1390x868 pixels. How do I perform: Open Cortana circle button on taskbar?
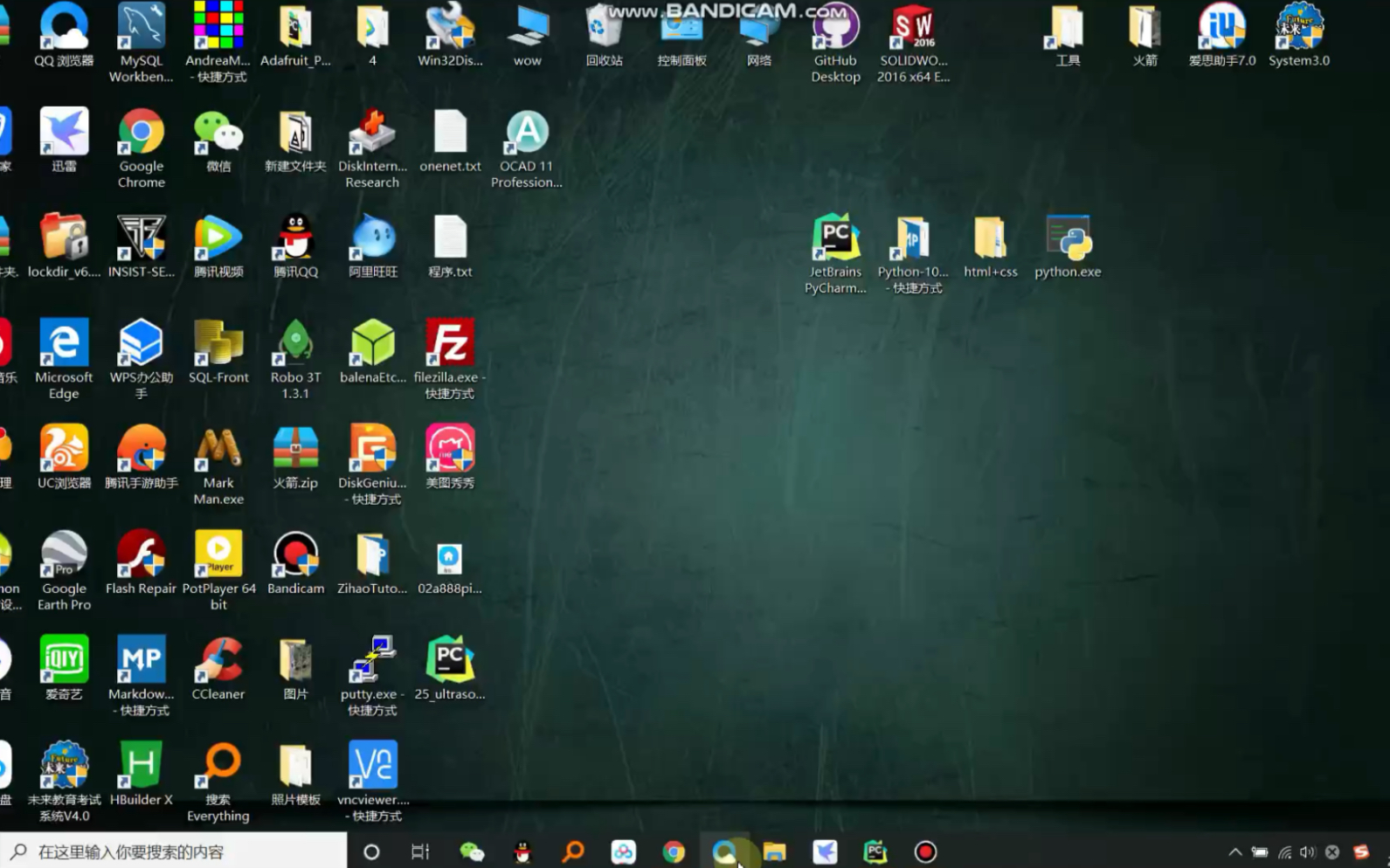tap(371, 851)
